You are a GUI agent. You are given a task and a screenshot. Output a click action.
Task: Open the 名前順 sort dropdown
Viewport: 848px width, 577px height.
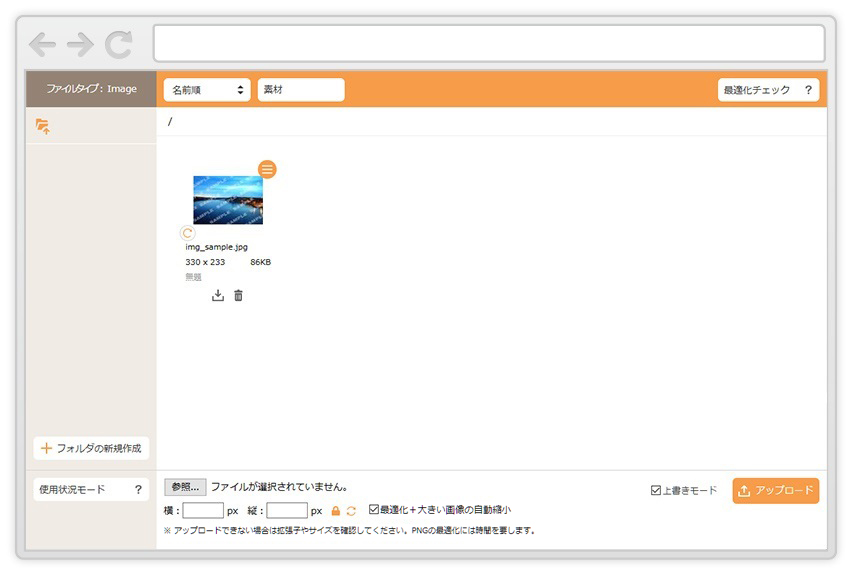pos(207,90)
